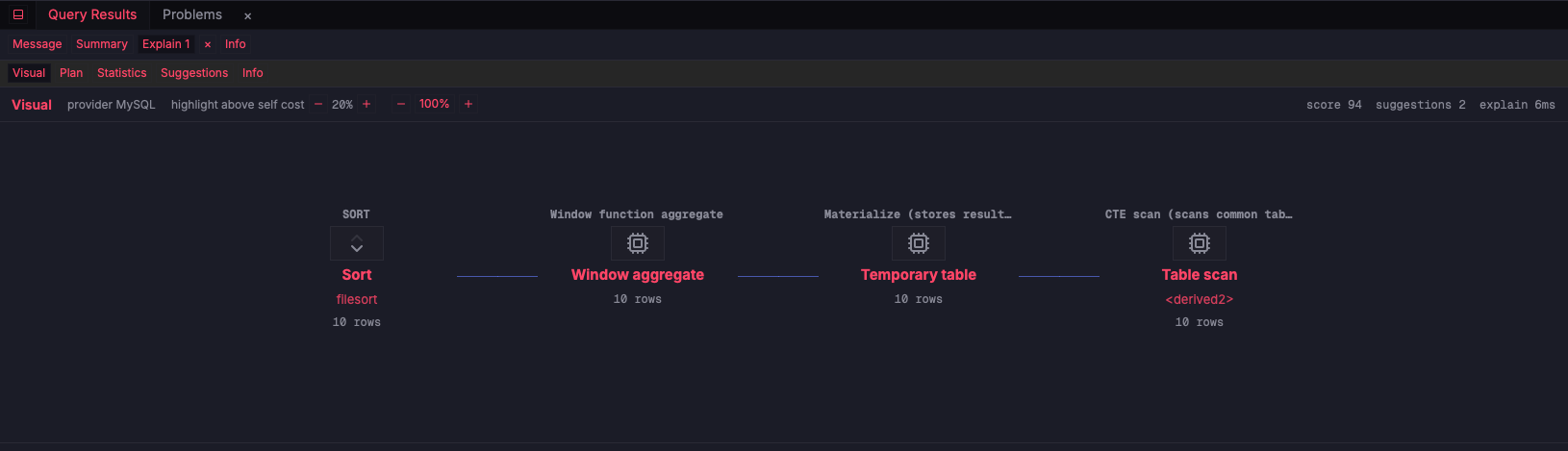Screen dimensions: 1568x451
Task: Select the Explain 1 tab
Action: coord(166,44)
